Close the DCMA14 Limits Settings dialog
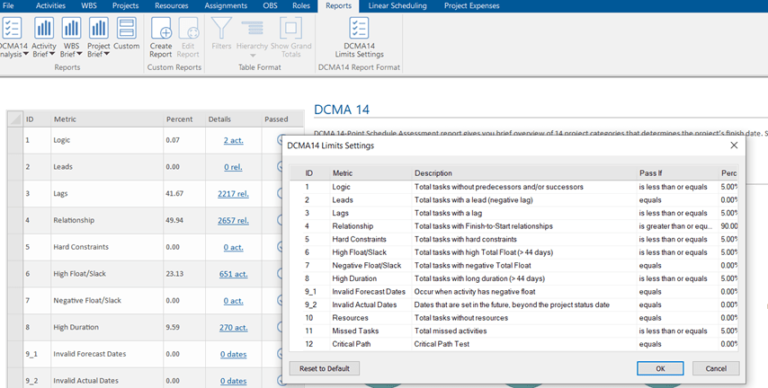Screen dimensions: 768x388 [734, 145]
